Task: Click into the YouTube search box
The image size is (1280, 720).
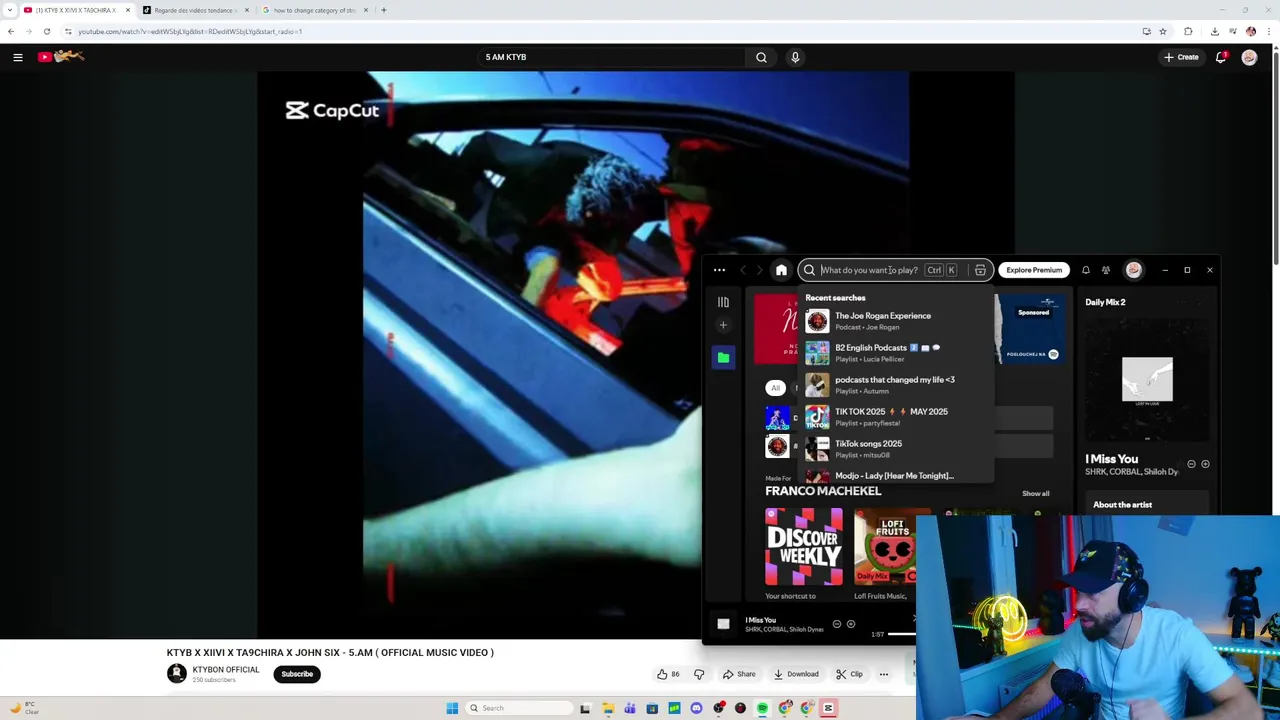Action: 612,57
